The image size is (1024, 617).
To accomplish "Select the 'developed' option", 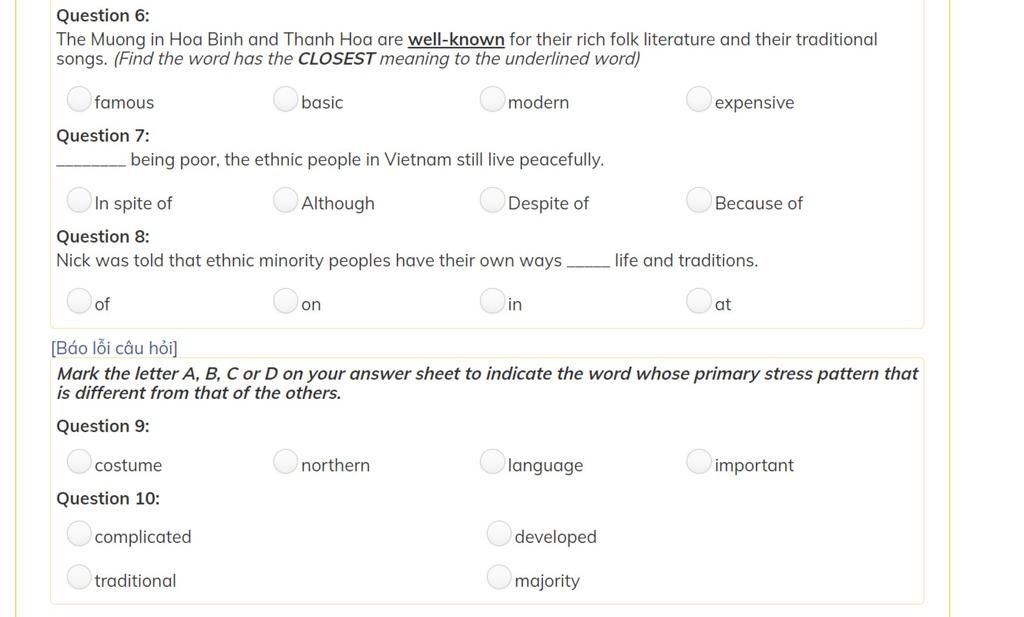I will coord(499,533).
